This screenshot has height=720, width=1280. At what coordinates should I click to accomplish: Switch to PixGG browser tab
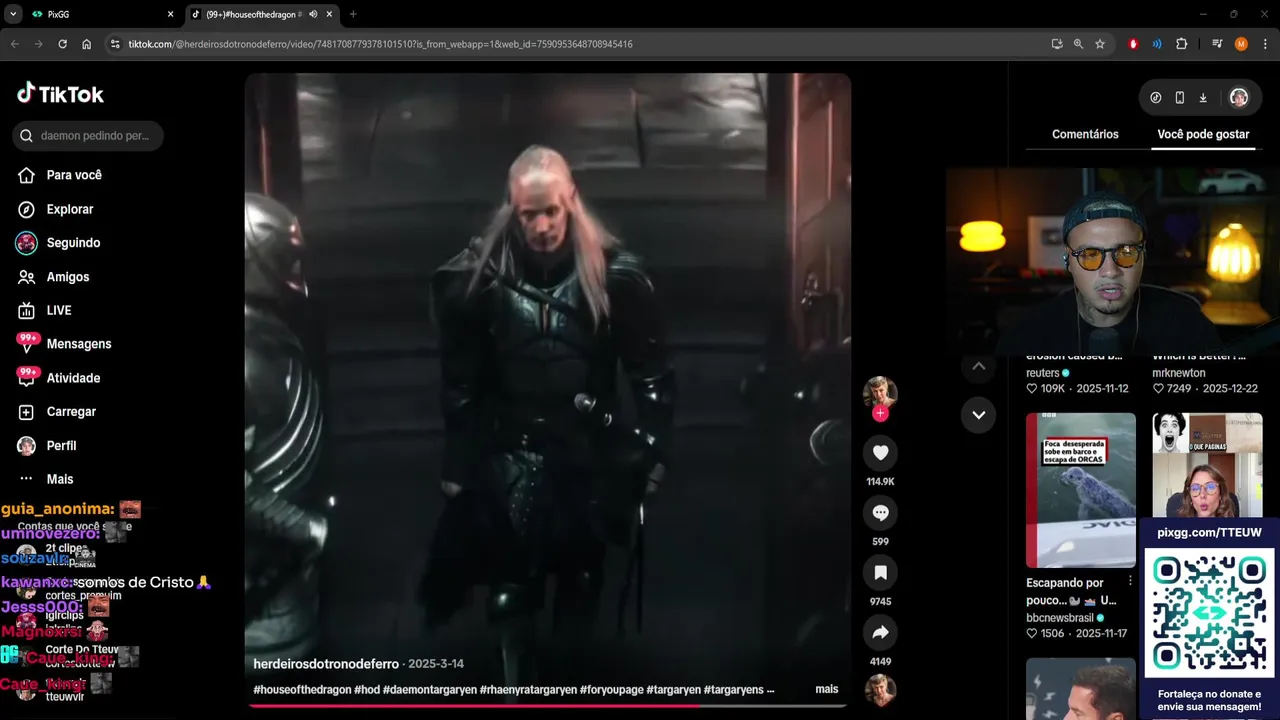click(100, 14)
